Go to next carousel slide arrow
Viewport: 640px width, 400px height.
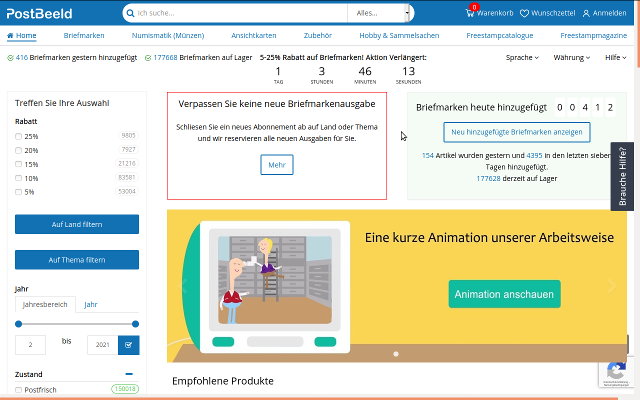click(612, 285)
